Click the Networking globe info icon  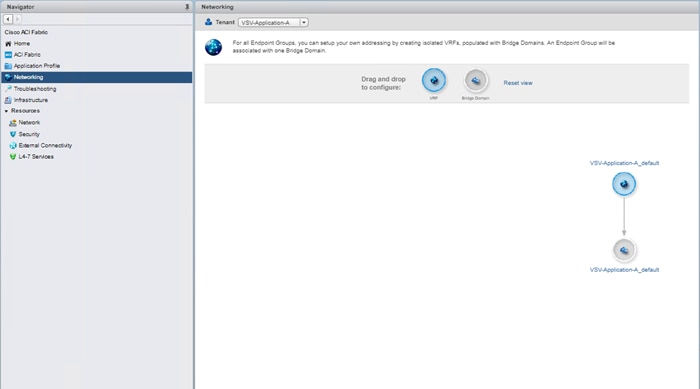213,47
